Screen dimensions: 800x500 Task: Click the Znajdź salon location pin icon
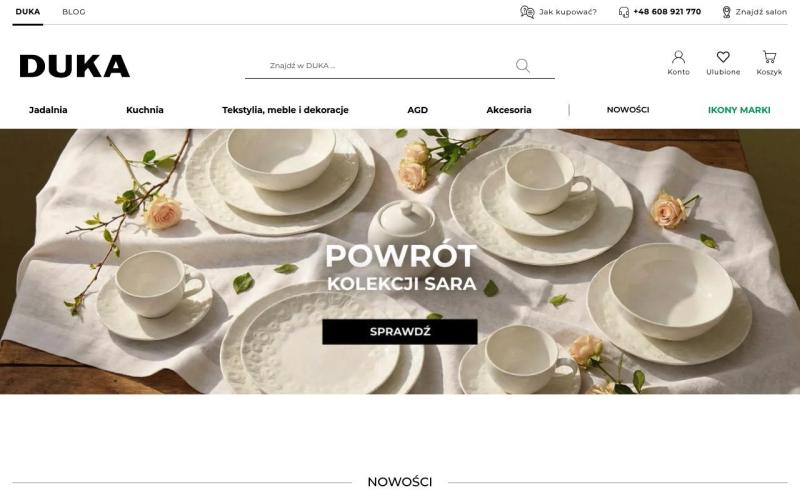[x=727, y=12]
